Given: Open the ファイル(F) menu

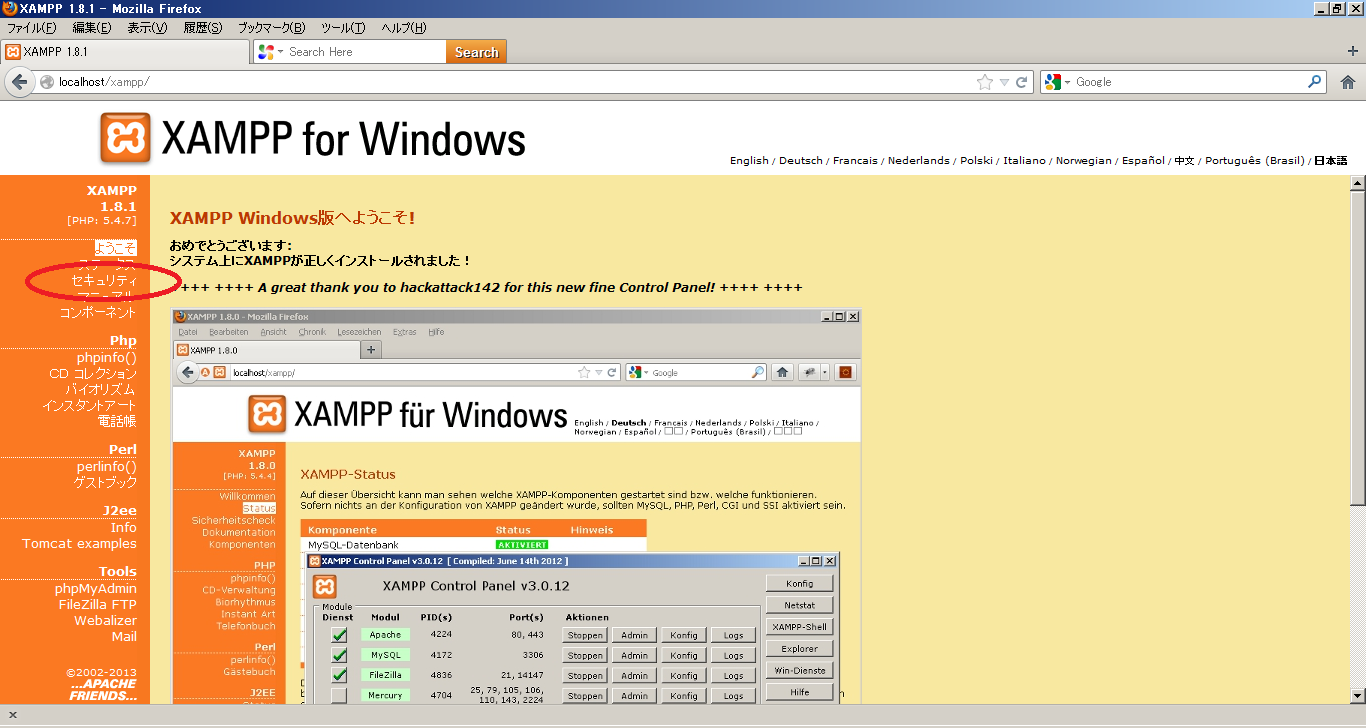Looking at the screenshot, I should point(32,27).
